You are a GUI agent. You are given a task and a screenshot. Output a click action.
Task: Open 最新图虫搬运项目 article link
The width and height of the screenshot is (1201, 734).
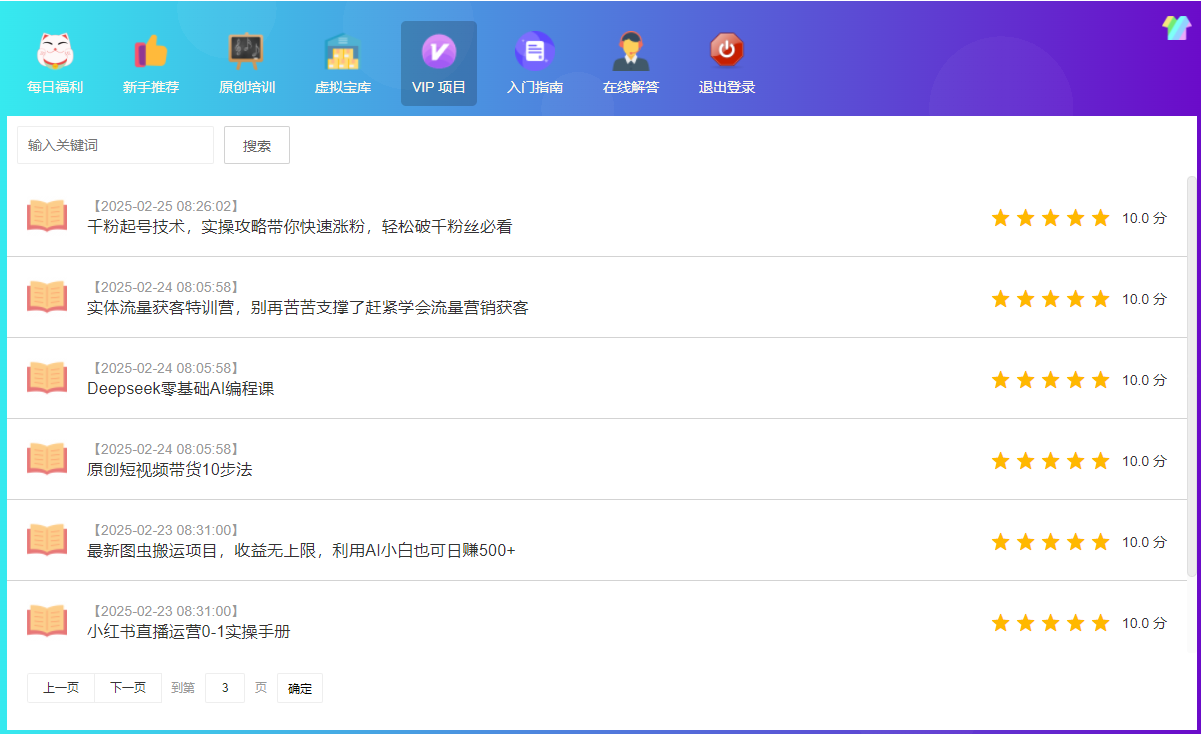pyautogui.click(x=301, y=551)
